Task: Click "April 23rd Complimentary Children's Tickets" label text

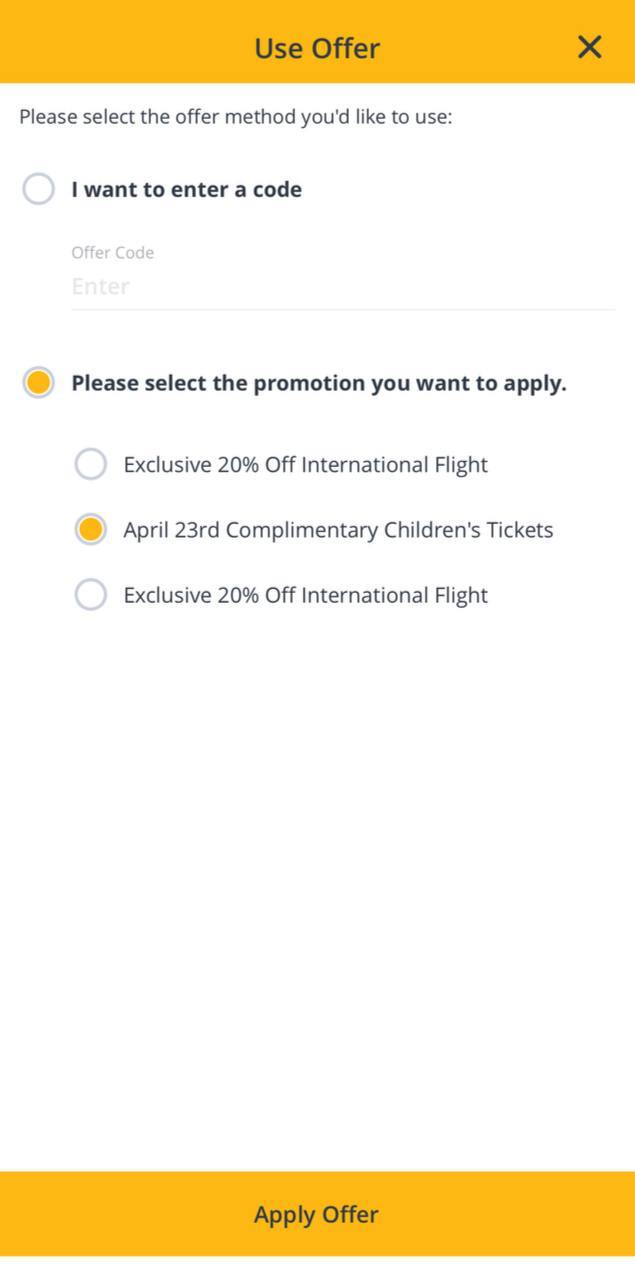Action: coord(338,530)
